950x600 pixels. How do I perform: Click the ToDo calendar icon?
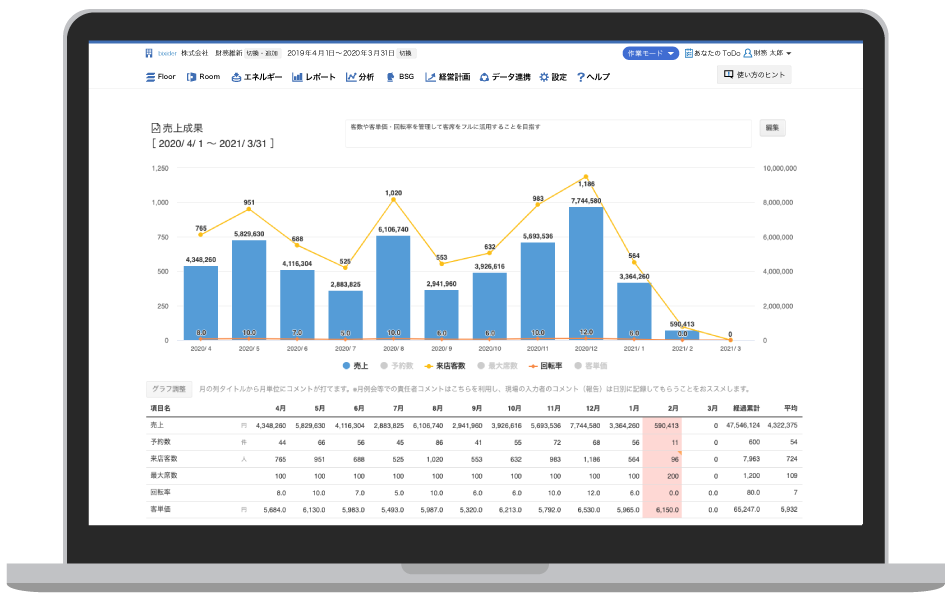pos(688,53)
